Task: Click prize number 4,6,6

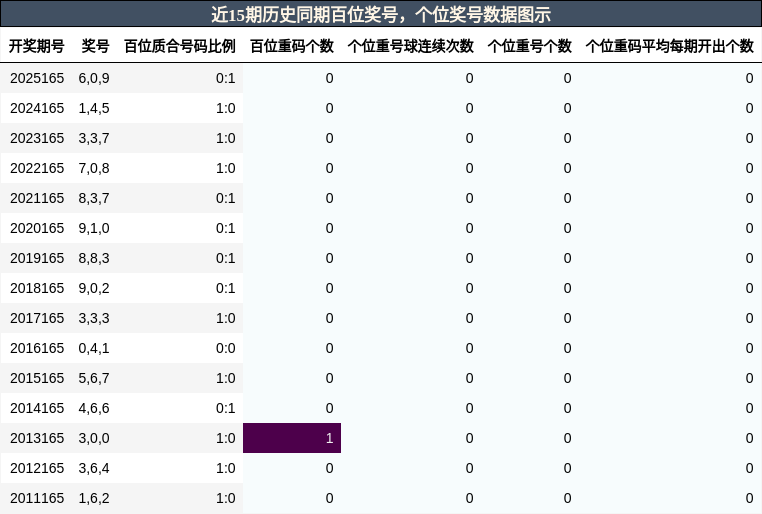Action: coord(94,409)
